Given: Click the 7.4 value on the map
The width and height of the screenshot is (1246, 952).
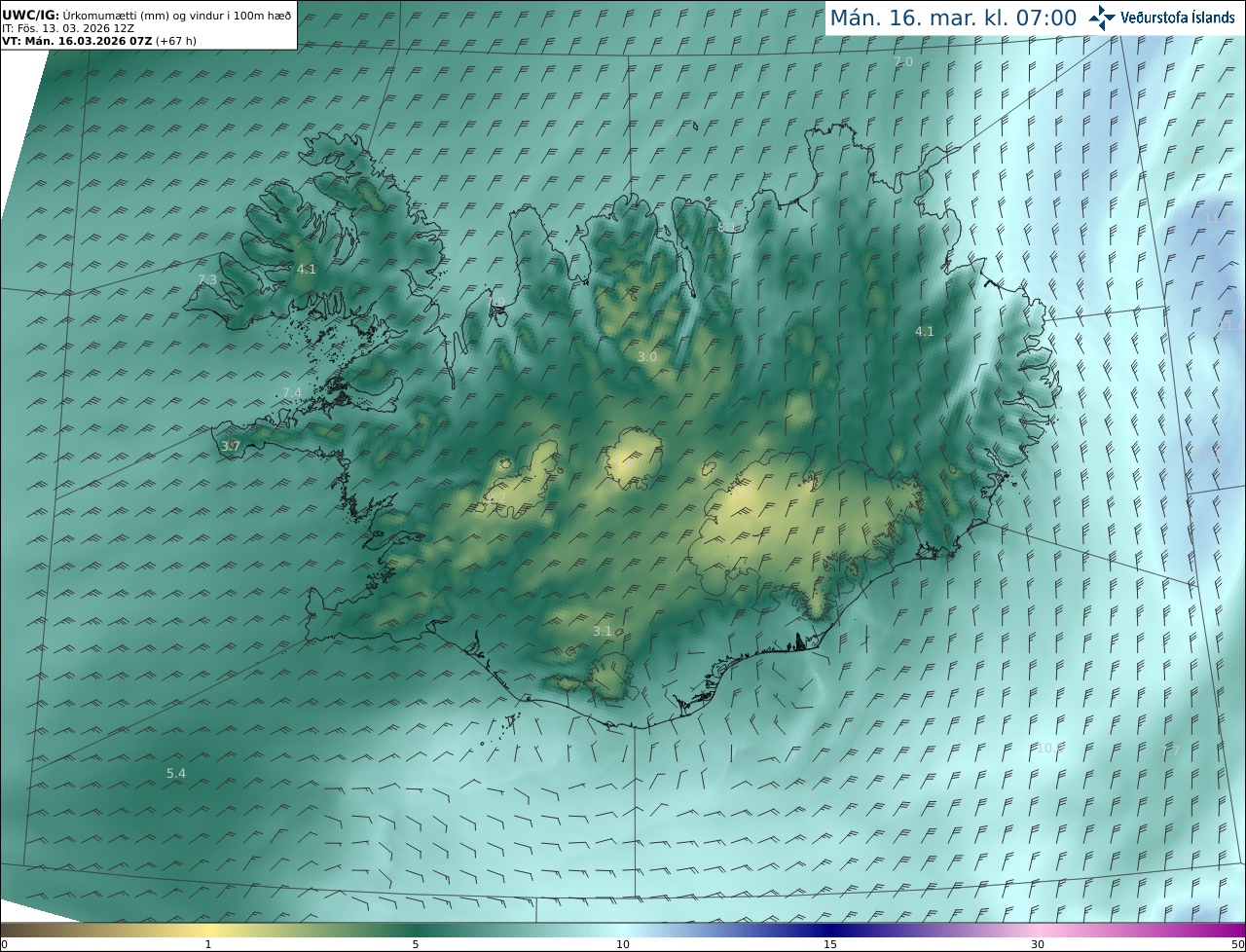Looking at the screenshot, I should click(x=292, y=392).
